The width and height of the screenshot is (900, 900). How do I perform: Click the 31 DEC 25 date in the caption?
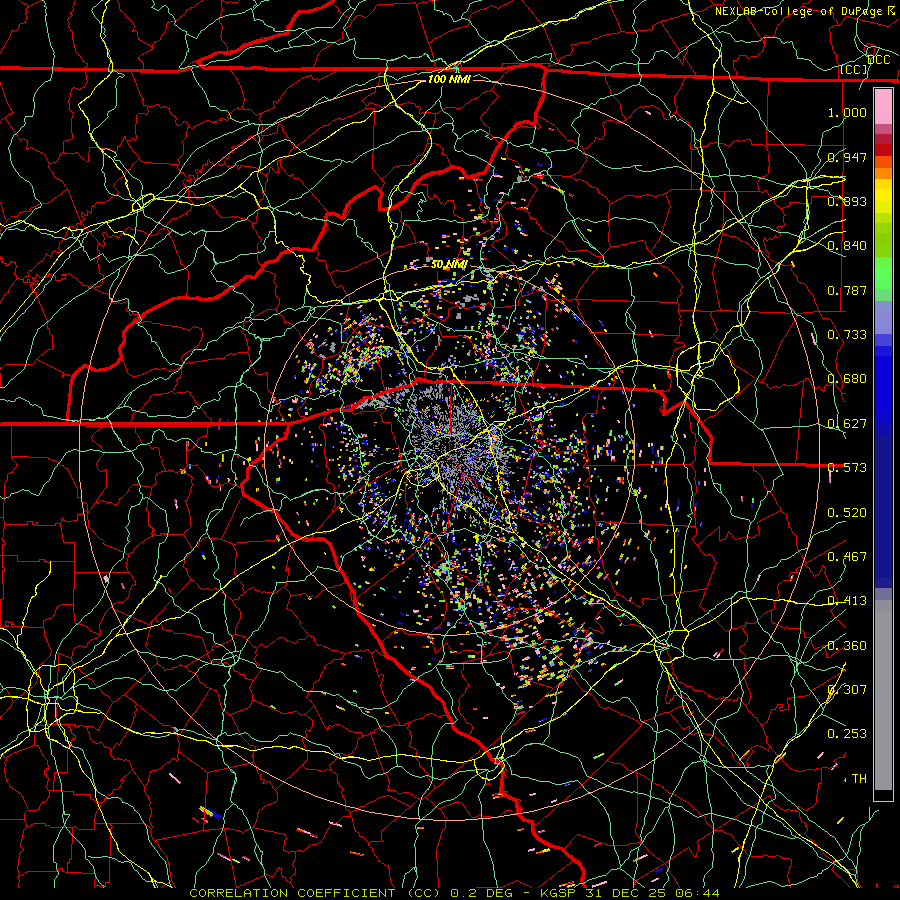pyautogui.click(x=629, y=893)
